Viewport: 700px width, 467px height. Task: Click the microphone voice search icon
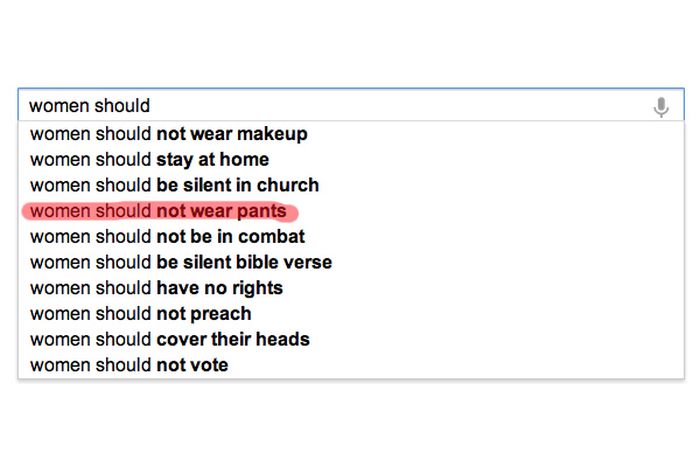click(x=660, y=107)
